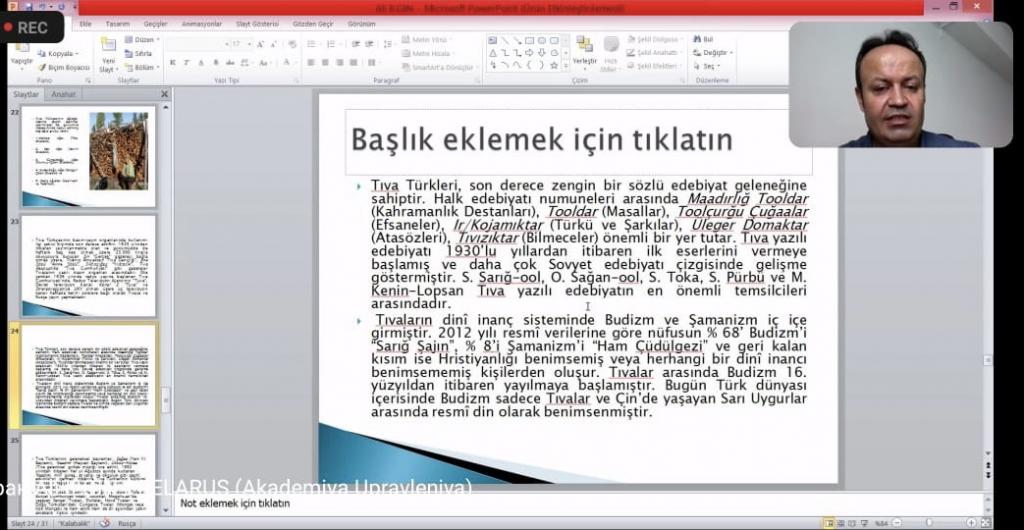Screen dimensions: 1024x530
Task: Switch to Slide Sorter view in status bar
Action: pos(841,523)
